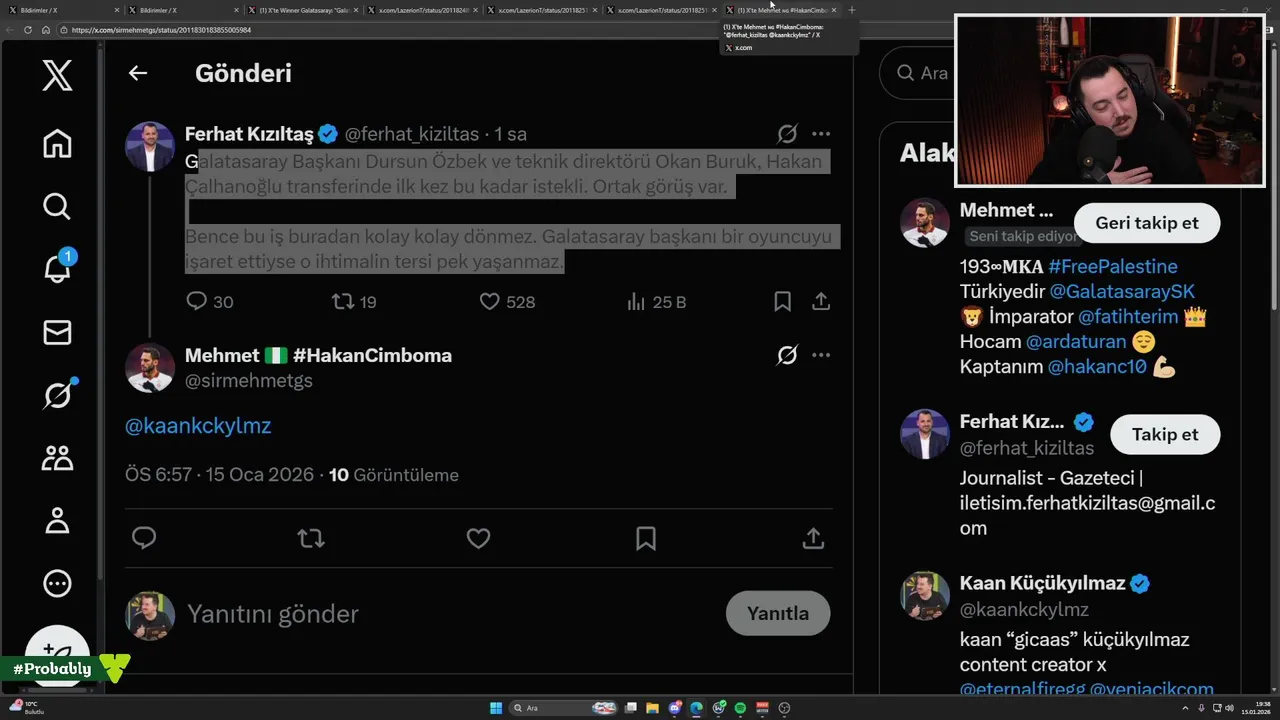The height and width of the screenshot is (720, 1280).
Task: Open Grok explain icon on Mehmet's reply
Action: (x=788, y=355)
